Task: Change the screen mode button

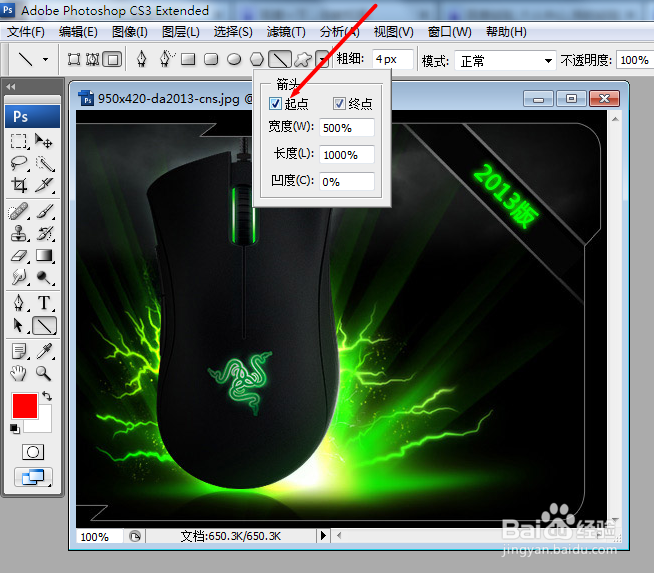Action: (33, 477)
